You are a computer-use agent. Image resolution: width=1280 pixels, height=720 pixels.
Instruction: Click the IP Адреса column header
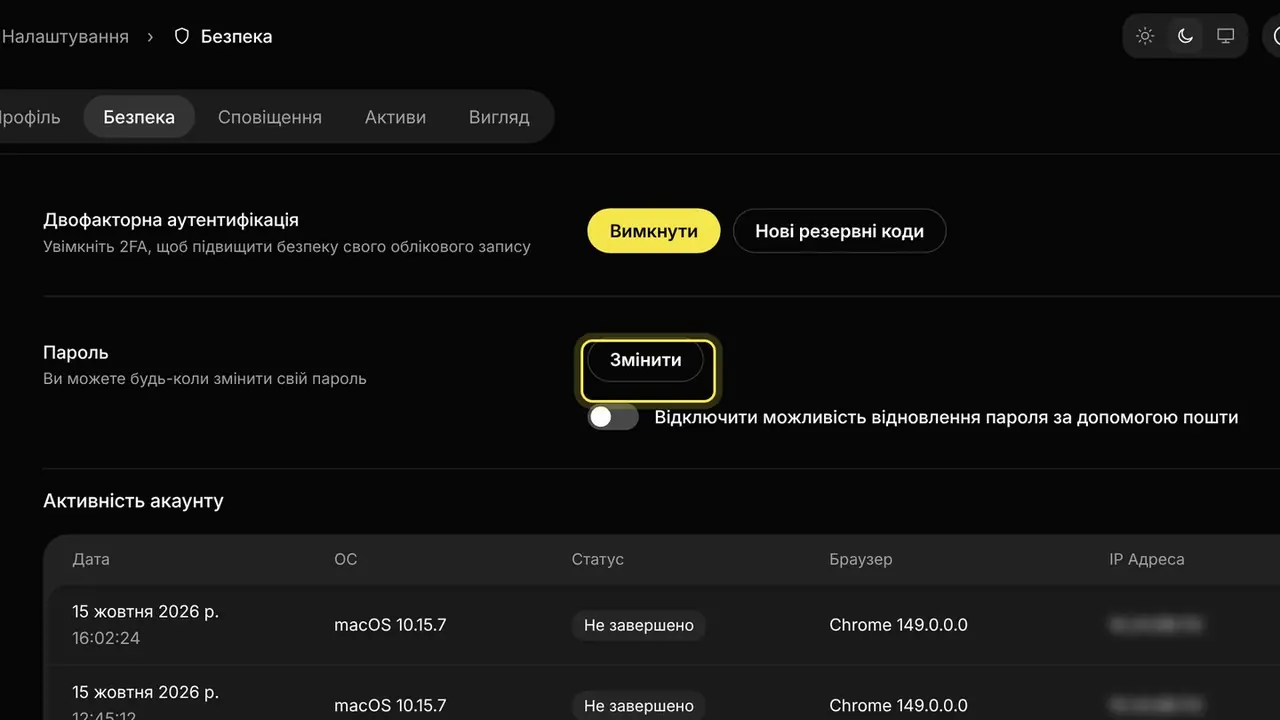(1147, 559)
